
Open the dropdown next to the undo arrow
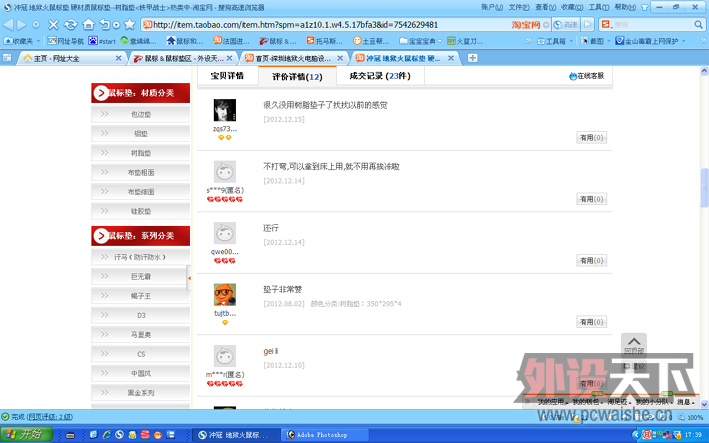116,25
